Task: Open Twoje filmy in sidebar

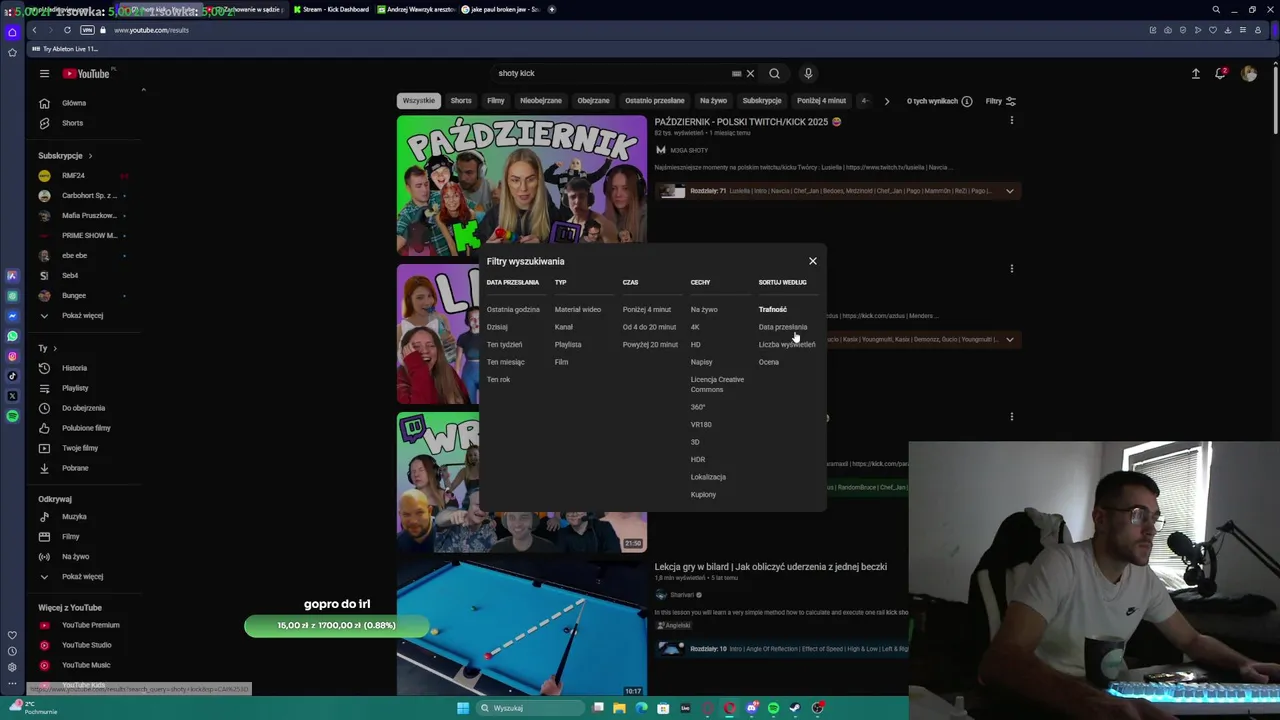Action: (80, 448)
